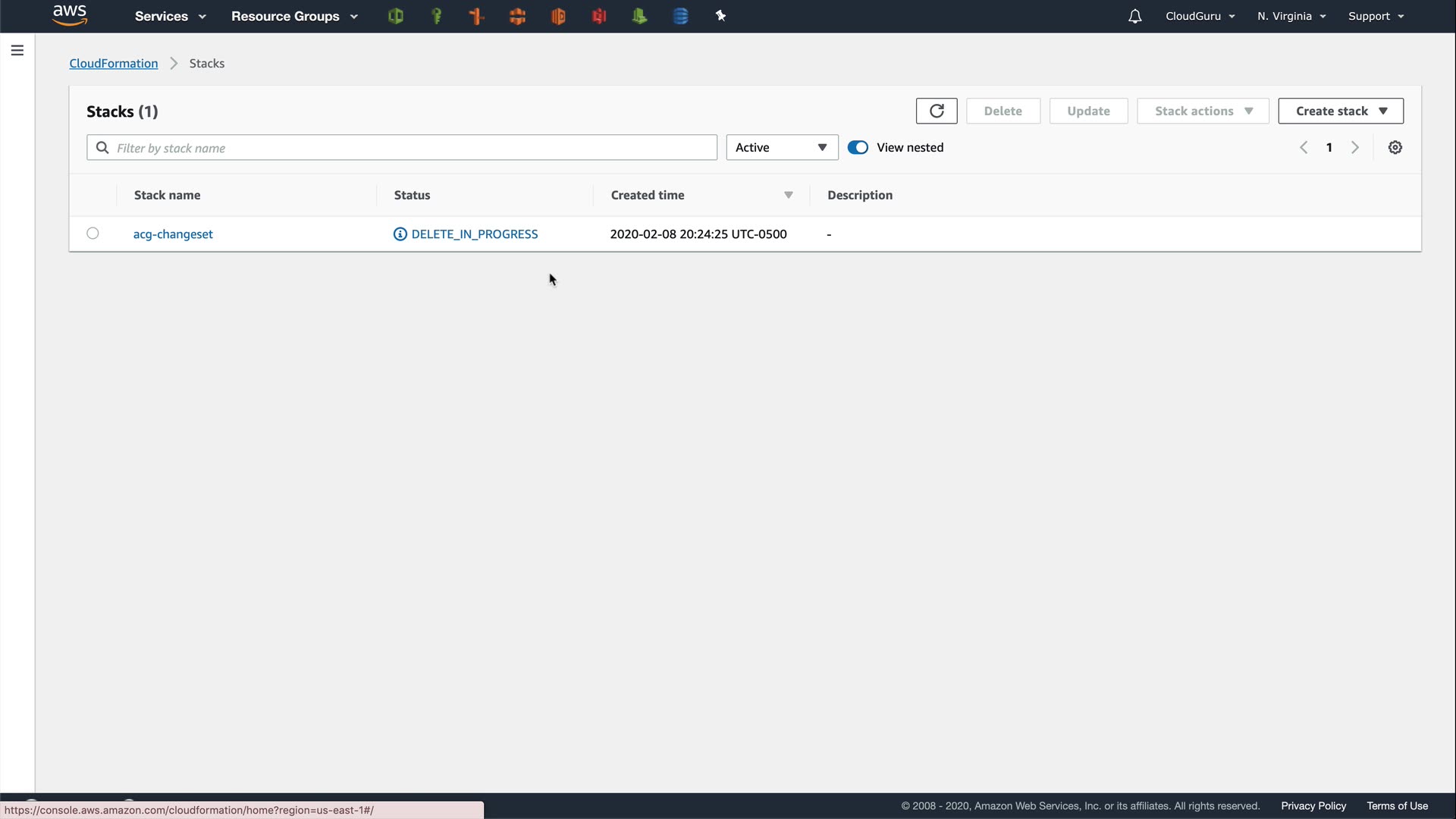Go to AWS console home logo

pos(70,15)
